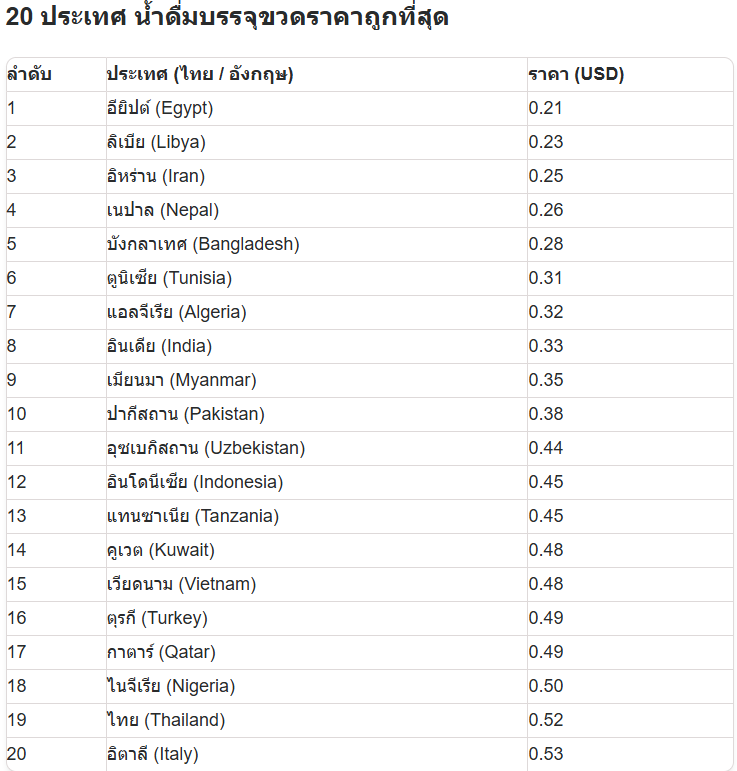737x771 pixels.
Task: Click the ประเทศ (ไทย / อังกฤษ) column header
Action: 317,74
